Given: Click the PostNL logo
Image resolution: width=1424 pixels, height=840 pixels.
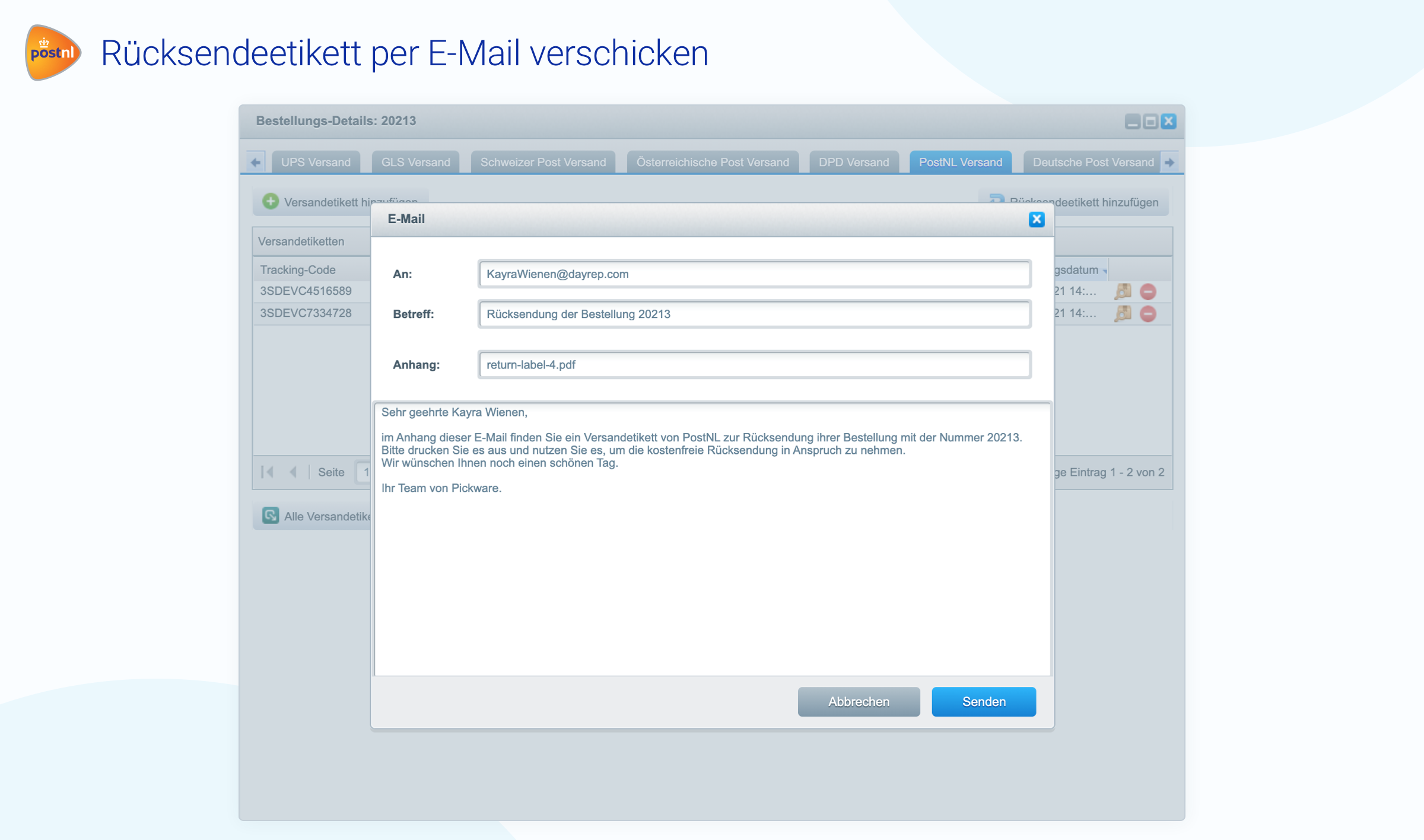Looking at the screenshot, I should [x=53, y=52].
